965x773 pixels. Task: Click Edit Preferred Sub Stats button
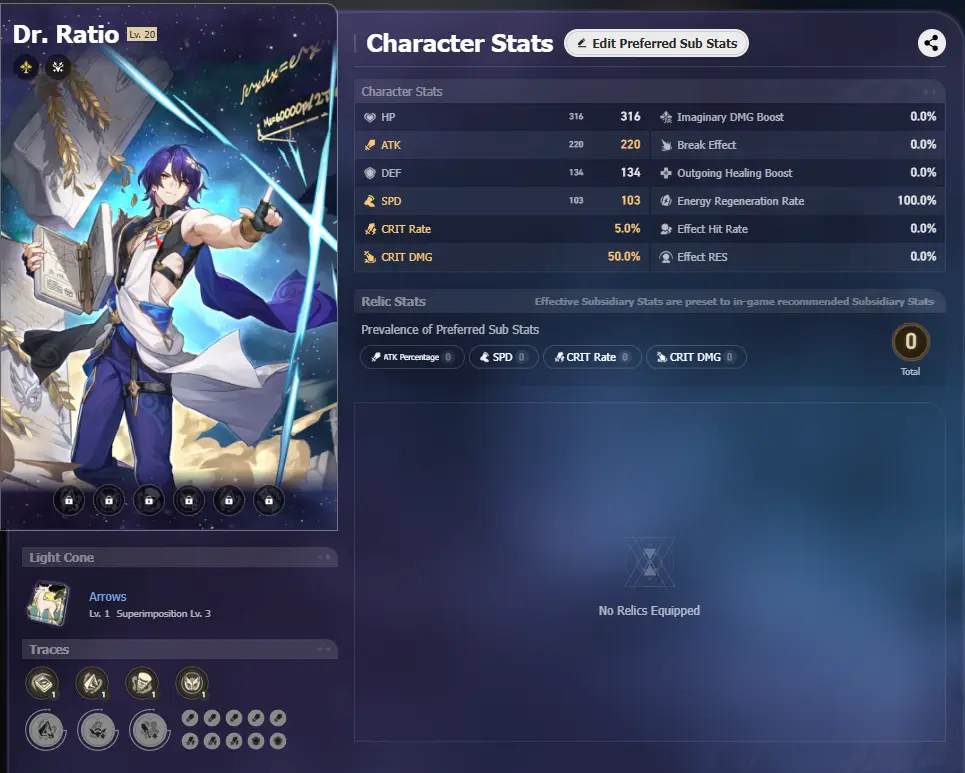pyautogui.click(x=656, y=43)
